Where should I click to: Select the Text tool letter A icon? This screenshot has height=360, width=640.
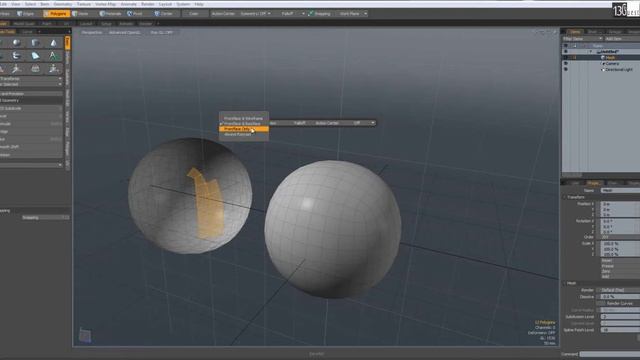coord(53,56)
